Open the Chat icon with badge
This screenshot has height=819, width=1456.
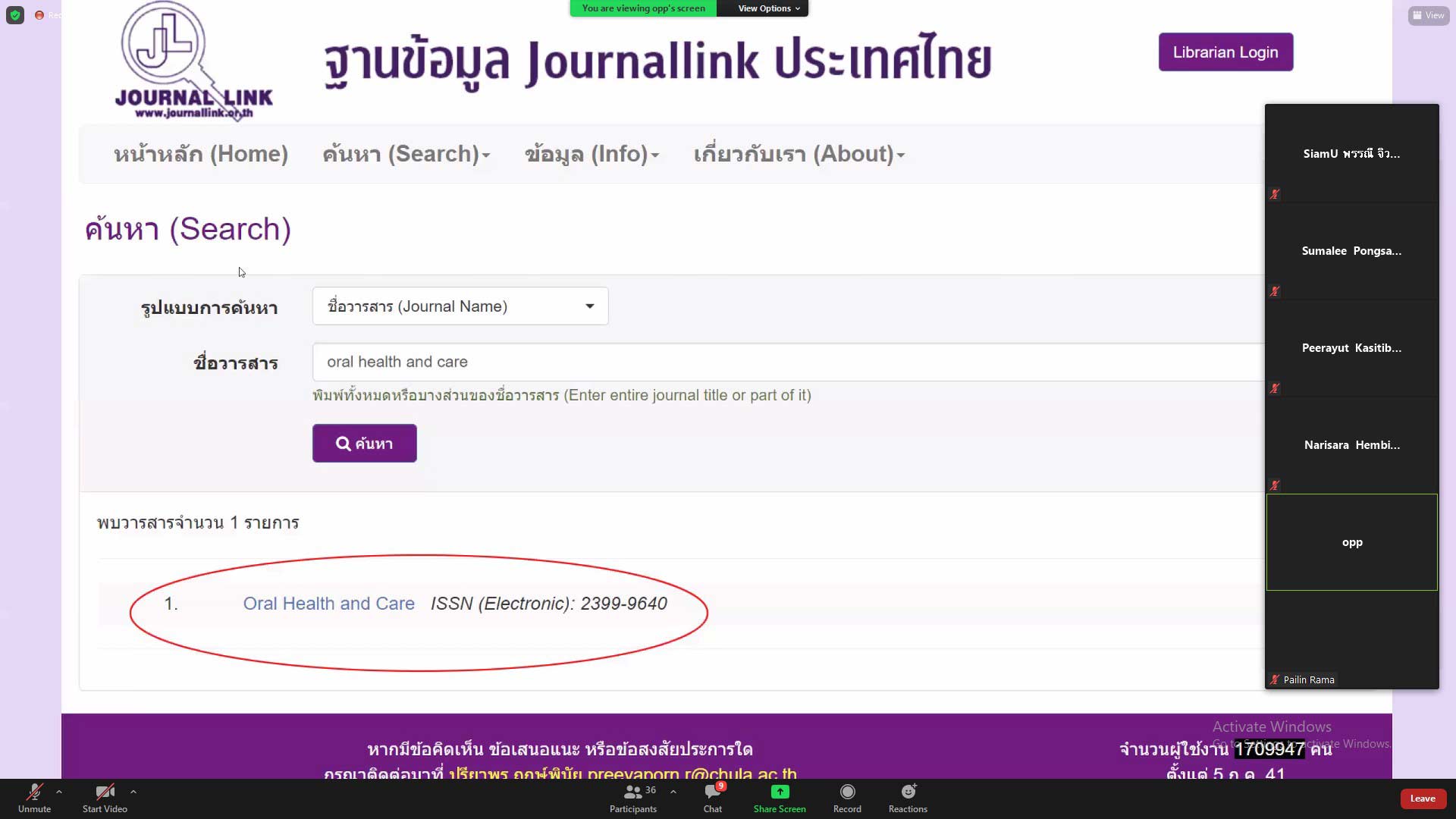[713, 792]
